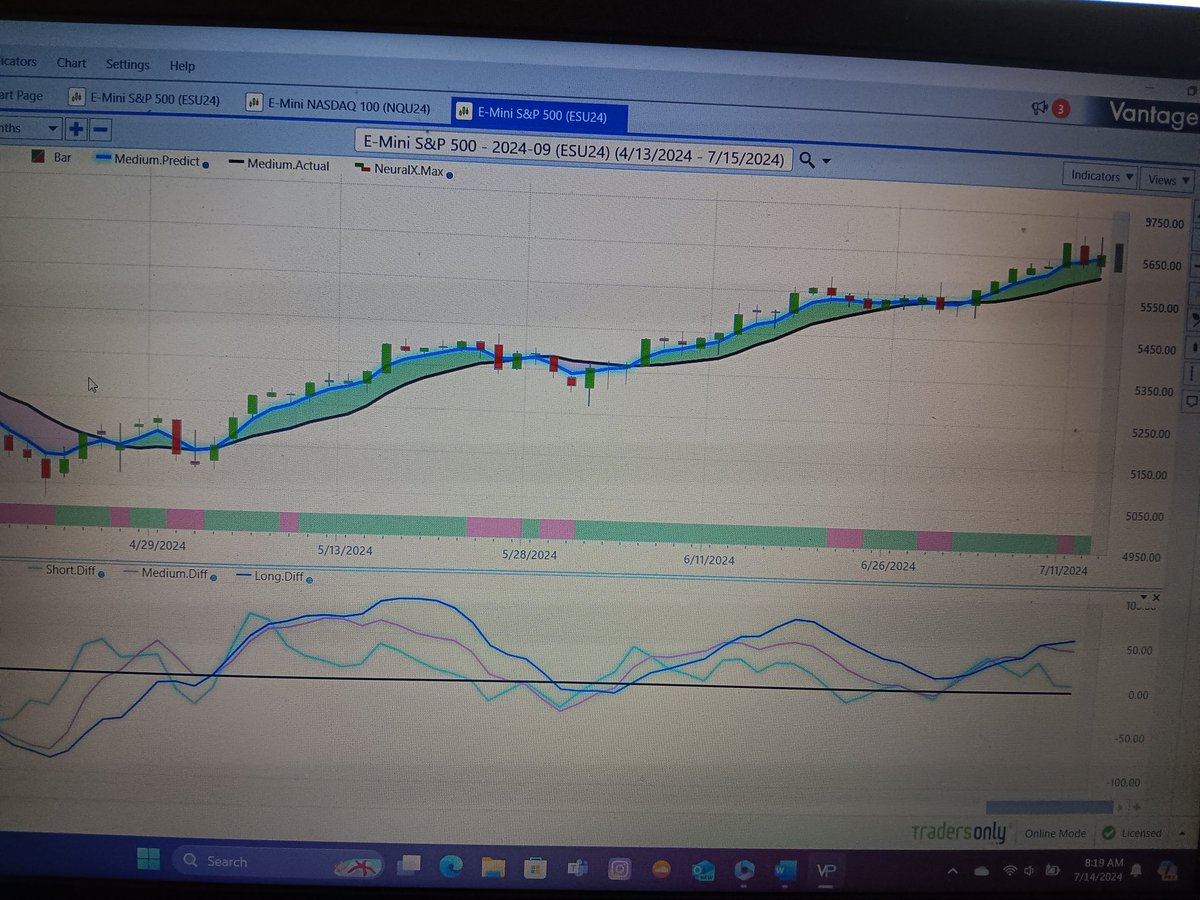Switch to E-Mini NASDAQ 100 (NQU24) tab

pyautogui.click(x=338, y=106)
